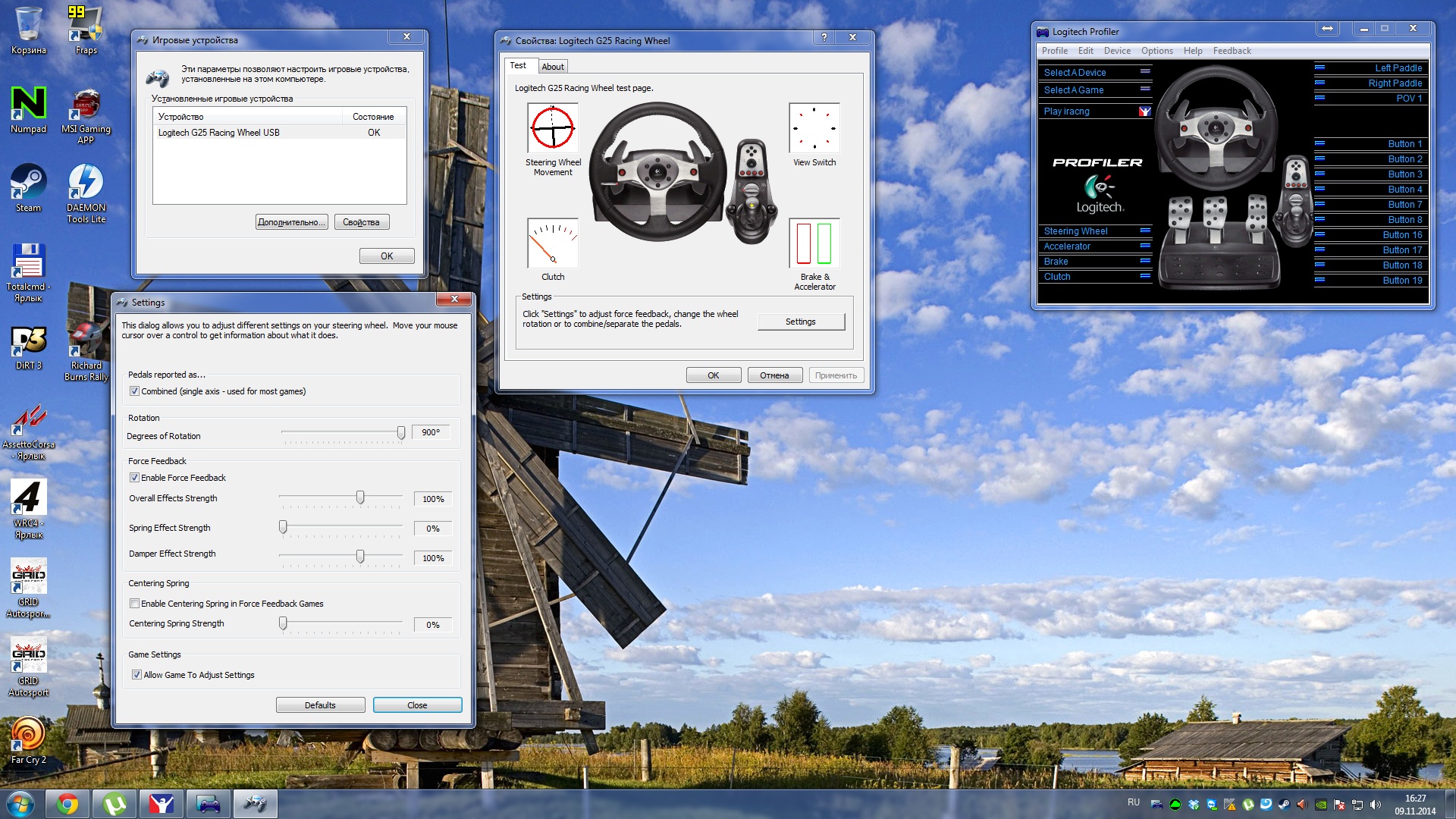Click the Windows Start button

(20, 804)
